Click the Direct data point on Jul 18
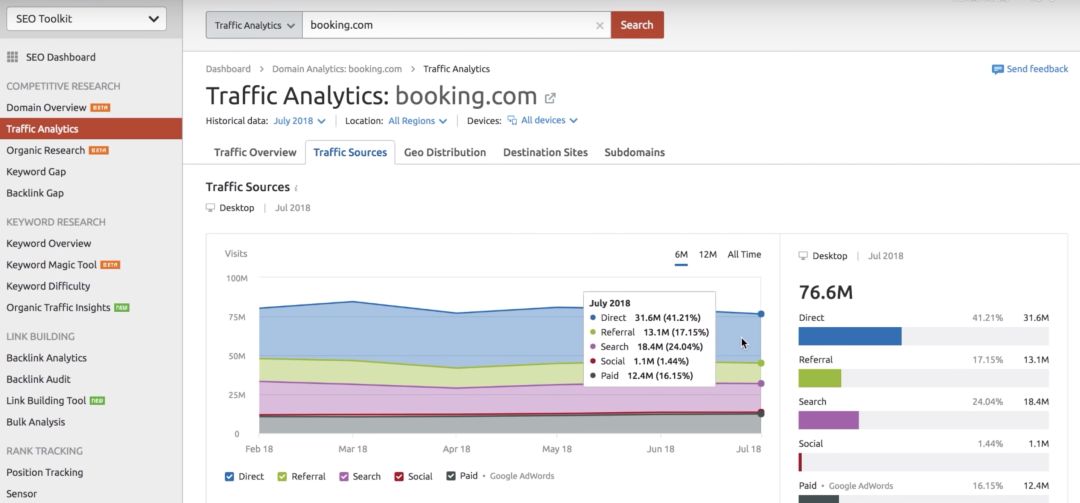1080x503 pixels. (761, 314)
